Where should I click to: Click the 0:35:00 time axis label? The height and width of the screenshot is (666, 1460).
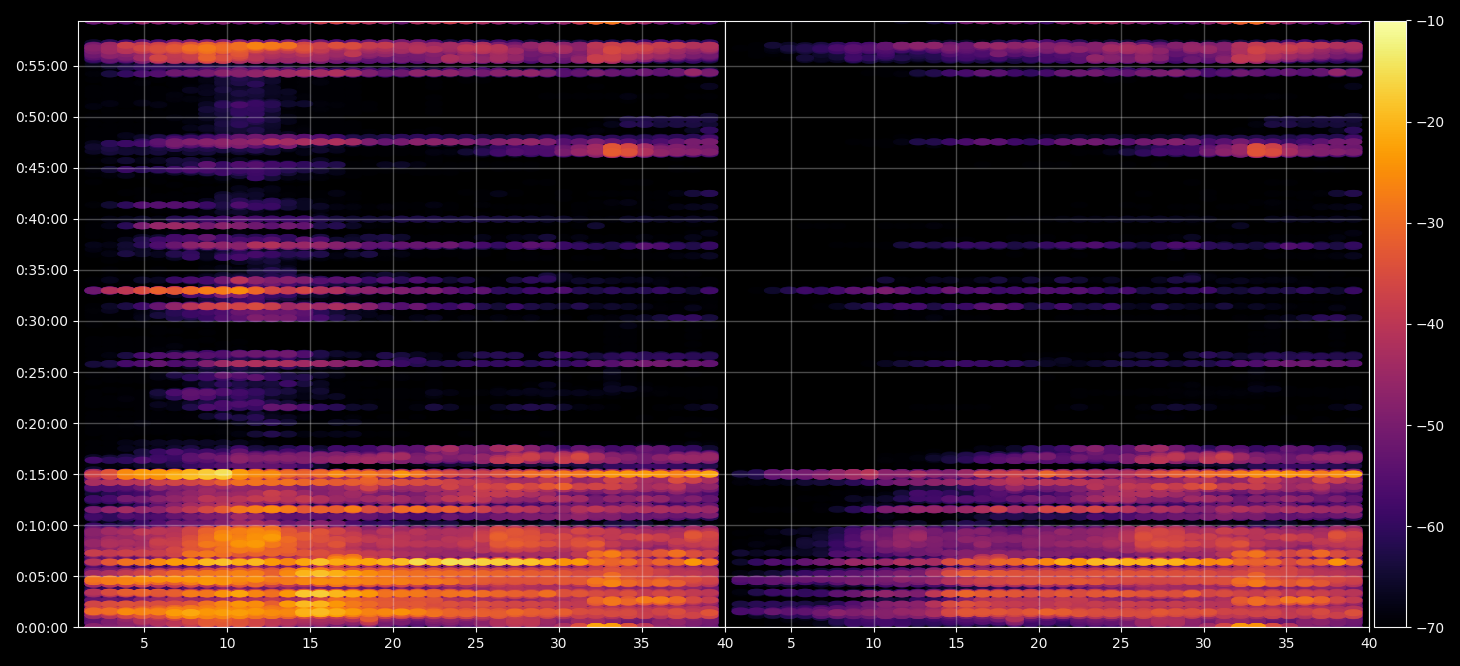click(42, 270)
